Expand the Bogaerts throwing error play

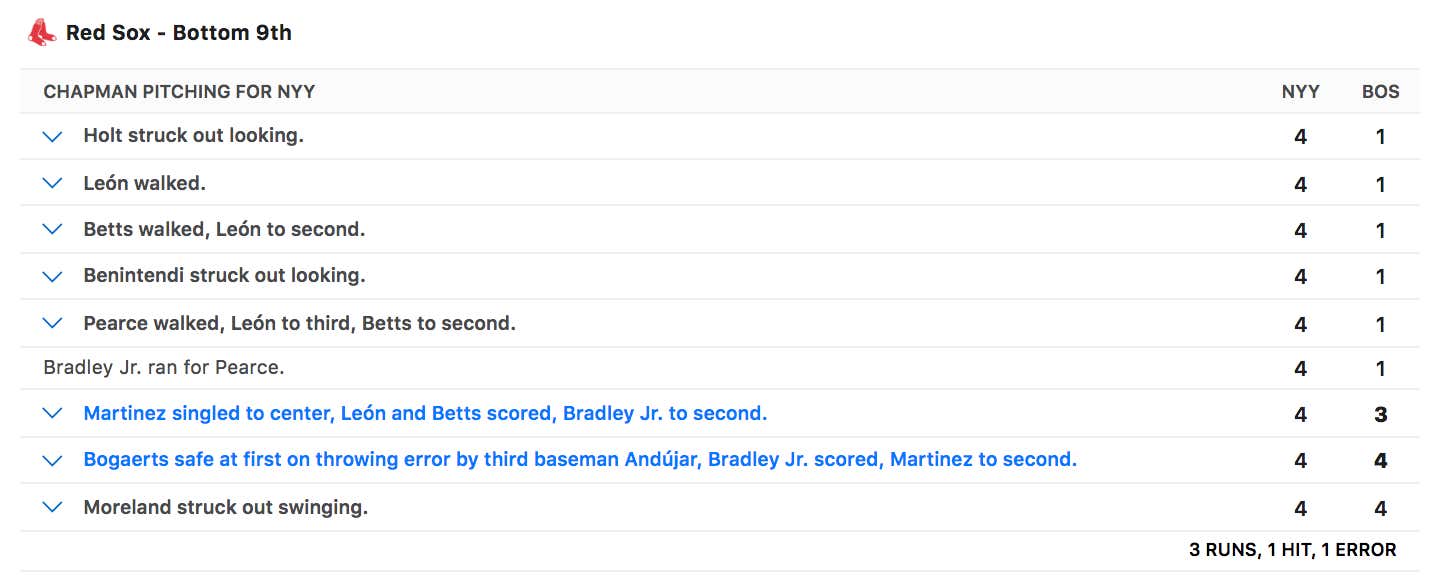53,461
